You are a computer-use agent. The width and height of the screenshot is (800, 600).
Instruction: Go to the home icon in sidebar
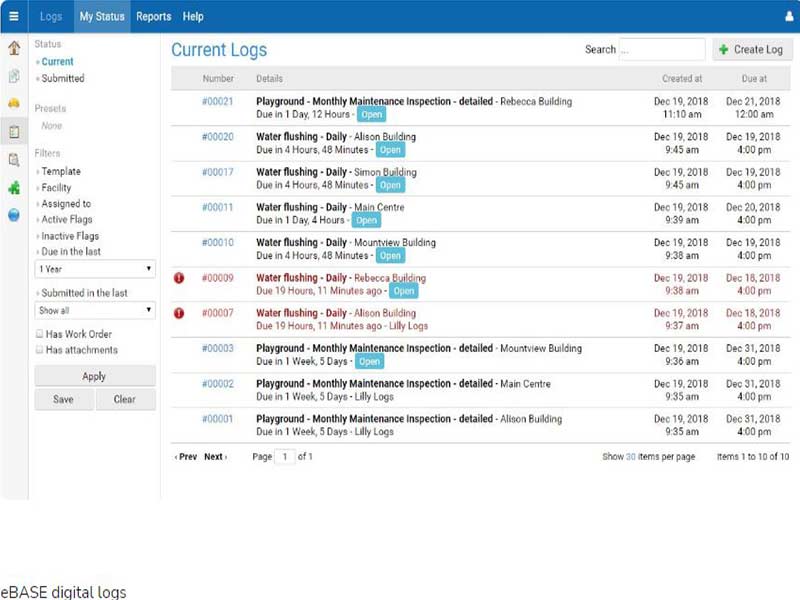(x=14, y=48)
